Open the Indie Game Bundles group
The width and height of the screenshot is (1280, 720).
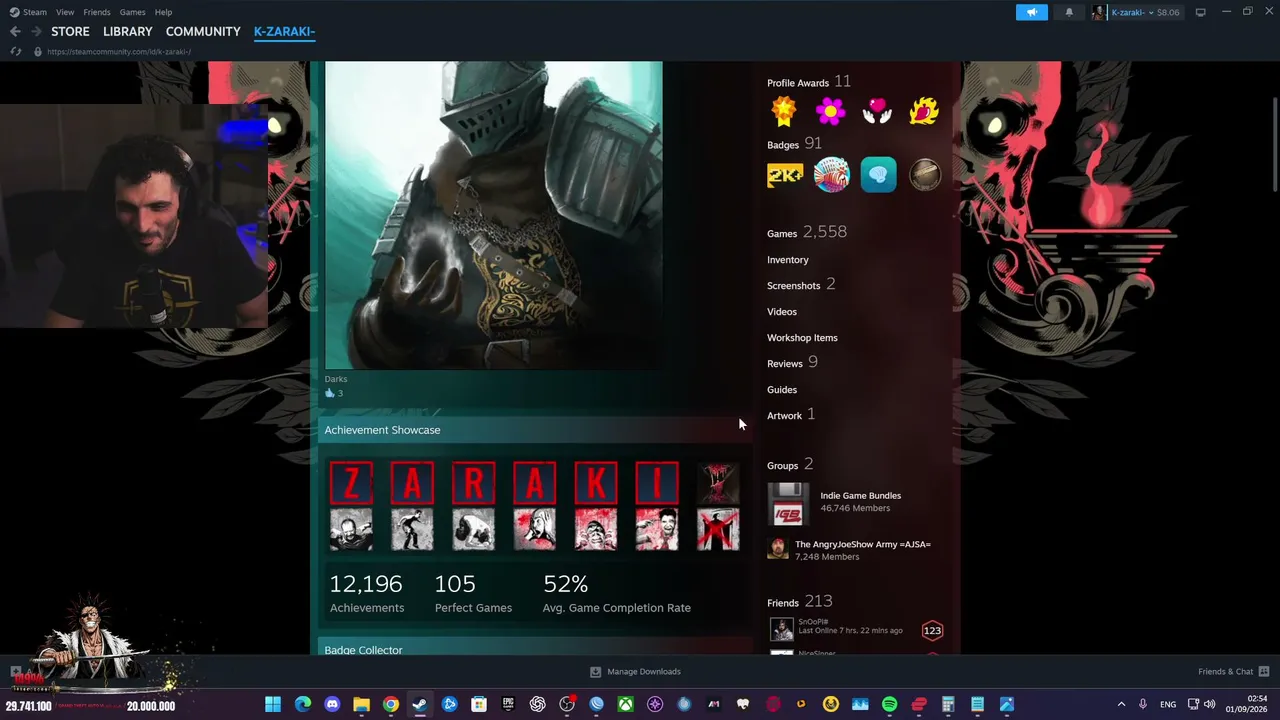click(x=861, y=496)
